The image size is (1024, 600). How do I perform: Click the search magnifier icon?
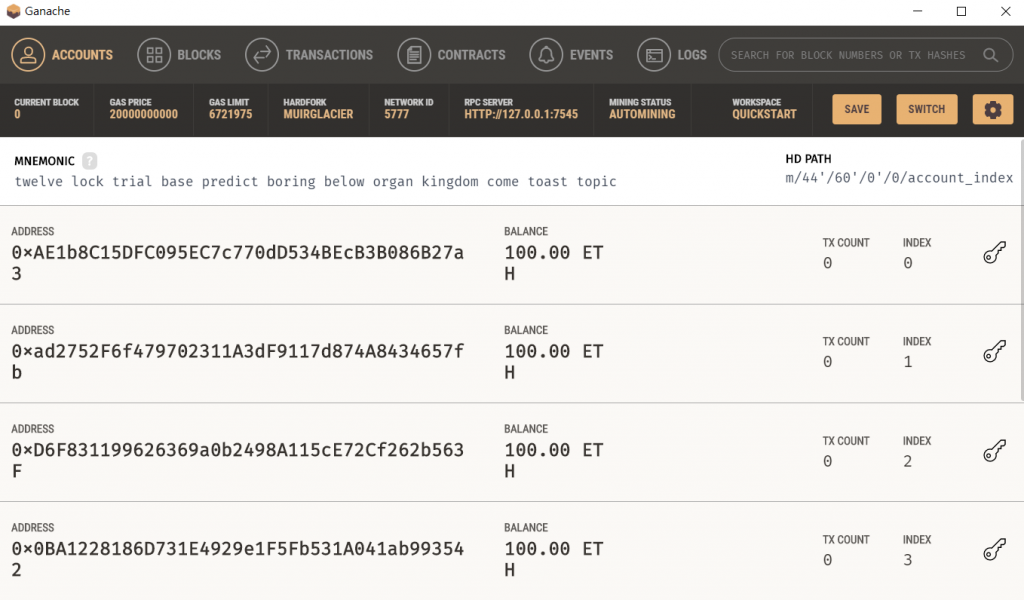coord(991,55)
